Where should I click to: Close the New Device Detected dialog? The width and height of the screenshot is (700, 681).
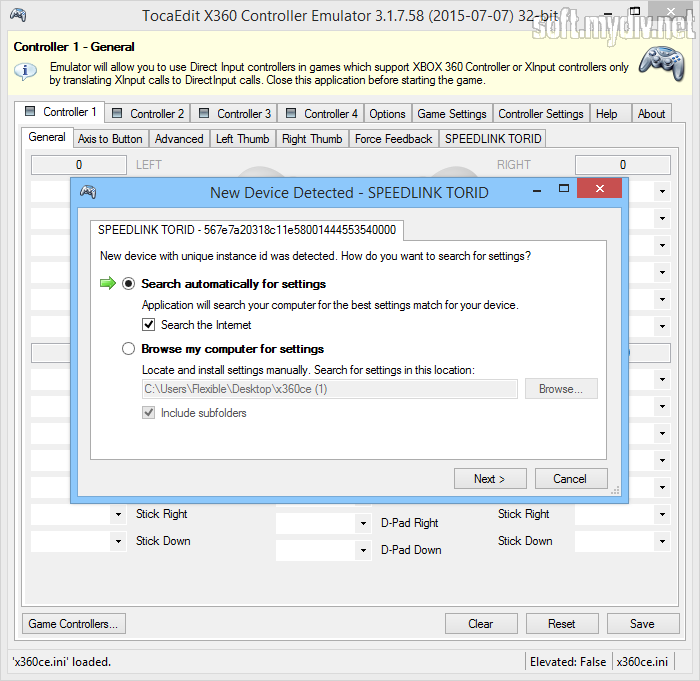[600, 188]
